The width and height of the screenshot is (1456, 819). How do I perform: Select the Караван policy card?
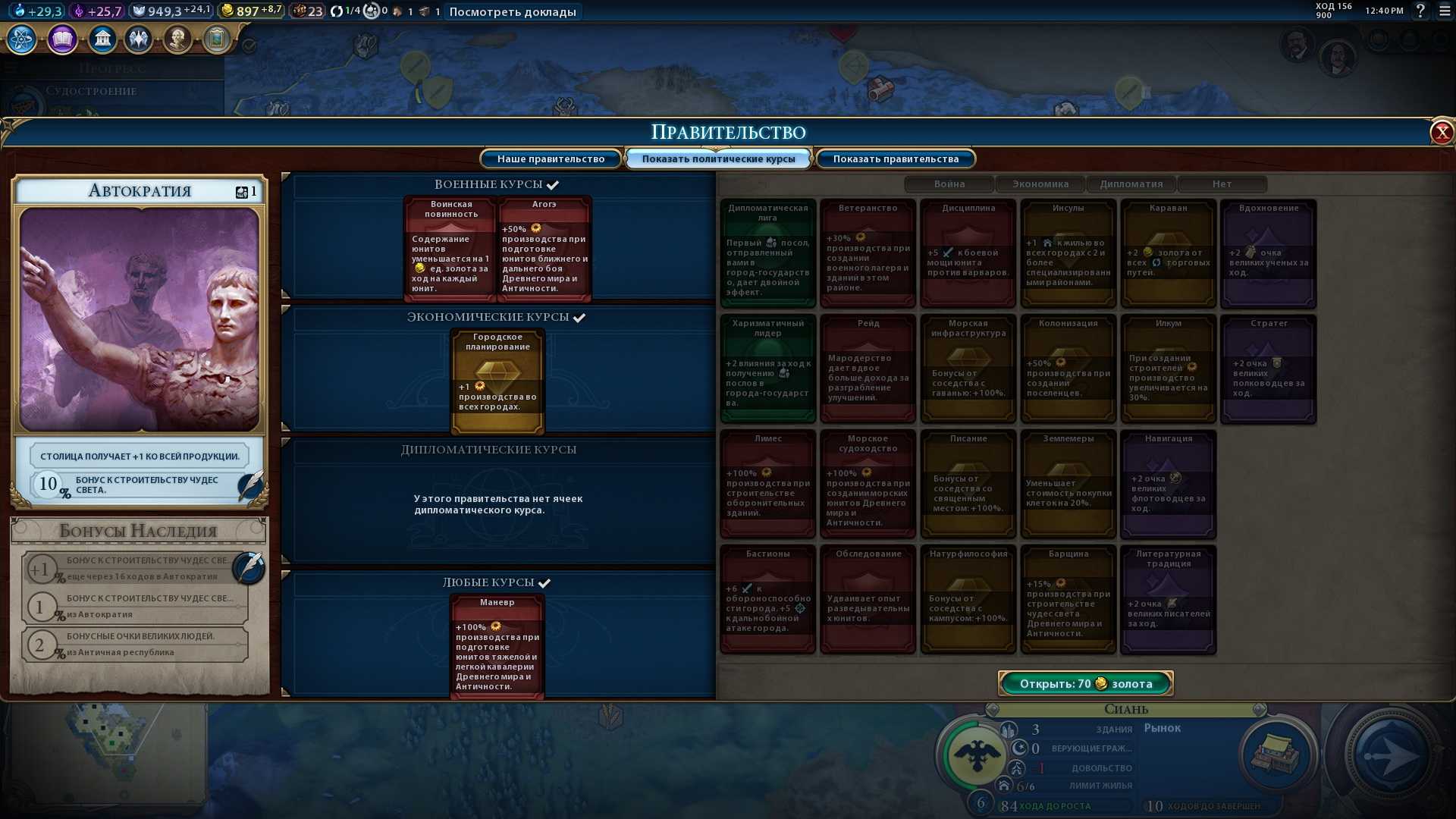pyautogui.click(x=1168, y=253)
